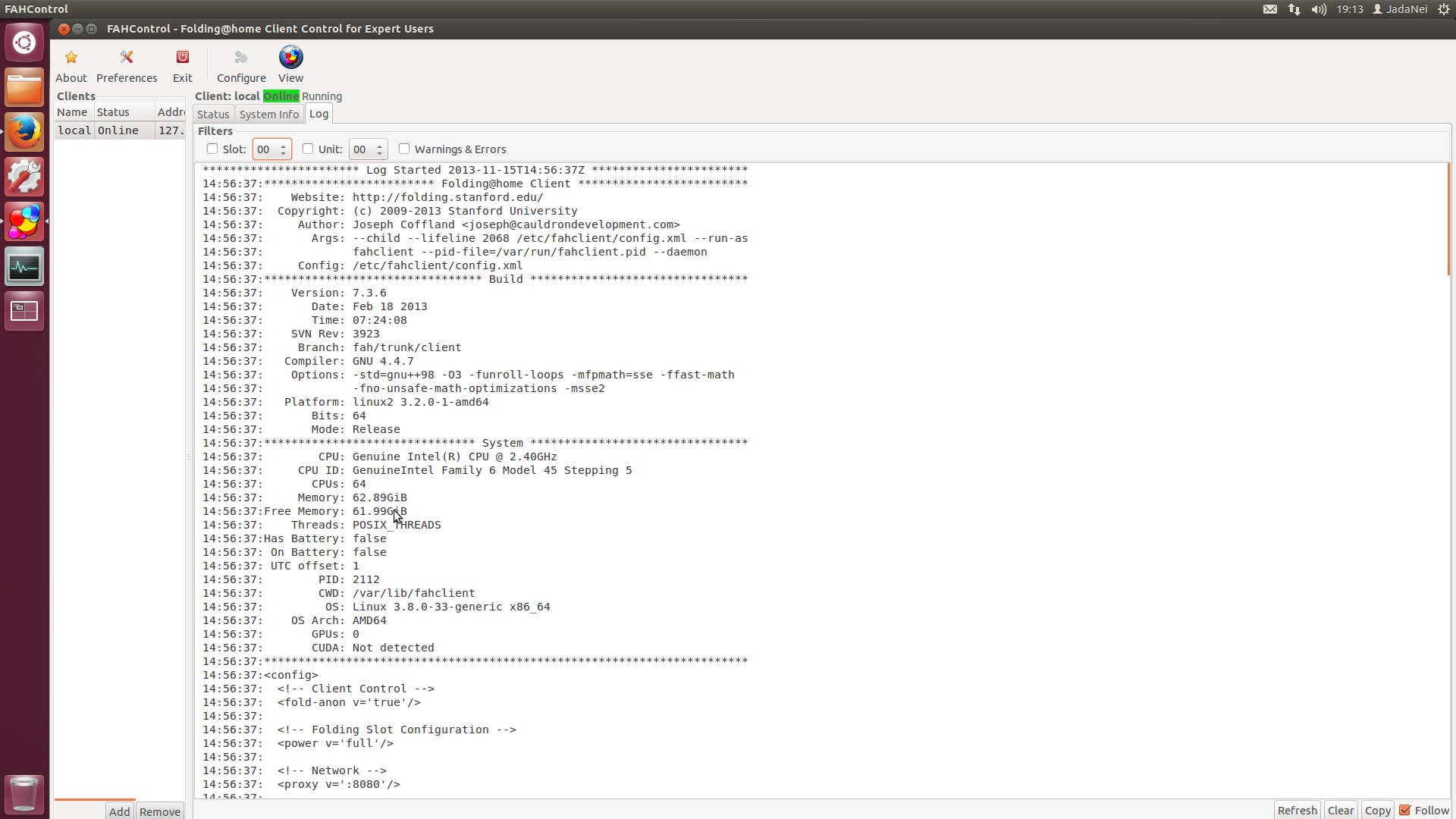
Task: Click the Clear log button
Action: (1340, 810)
